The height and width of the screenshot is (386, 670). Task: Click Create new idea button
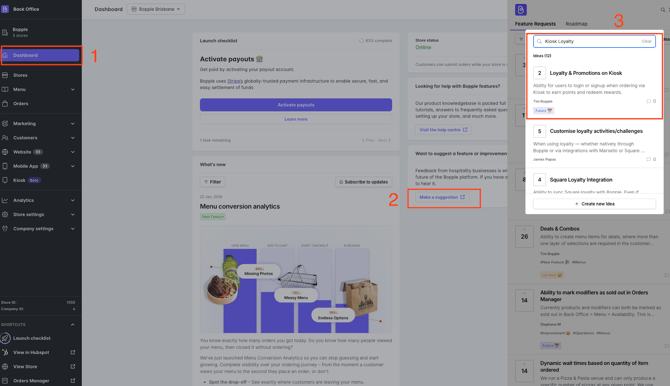click(x=594, y=204)
